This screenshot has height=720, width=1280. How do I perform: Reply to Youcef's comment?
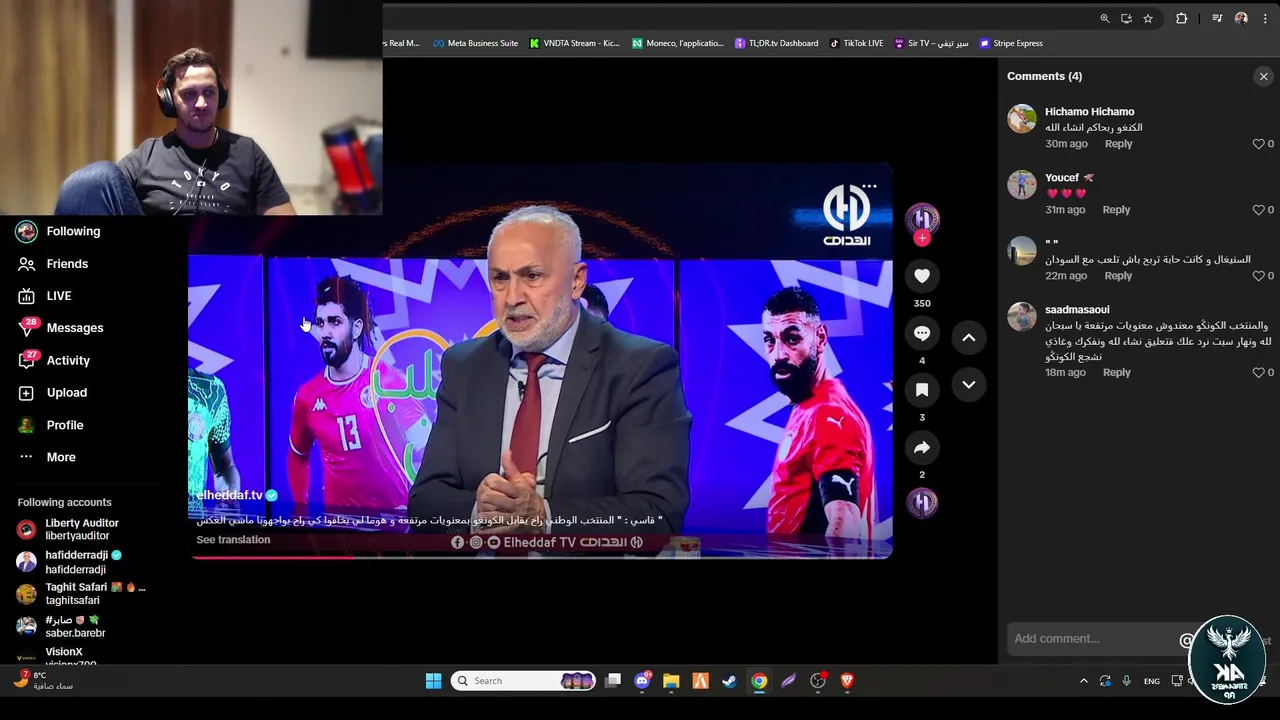1116,210
